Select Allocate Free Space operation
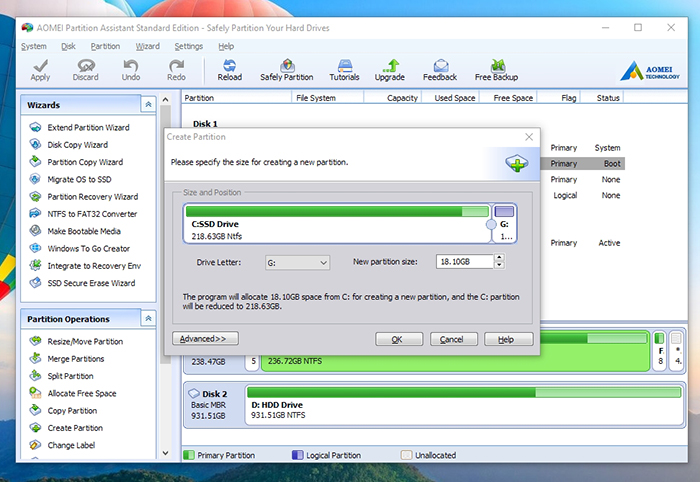This screenshot has width=700, height=482. click(82, 393)
